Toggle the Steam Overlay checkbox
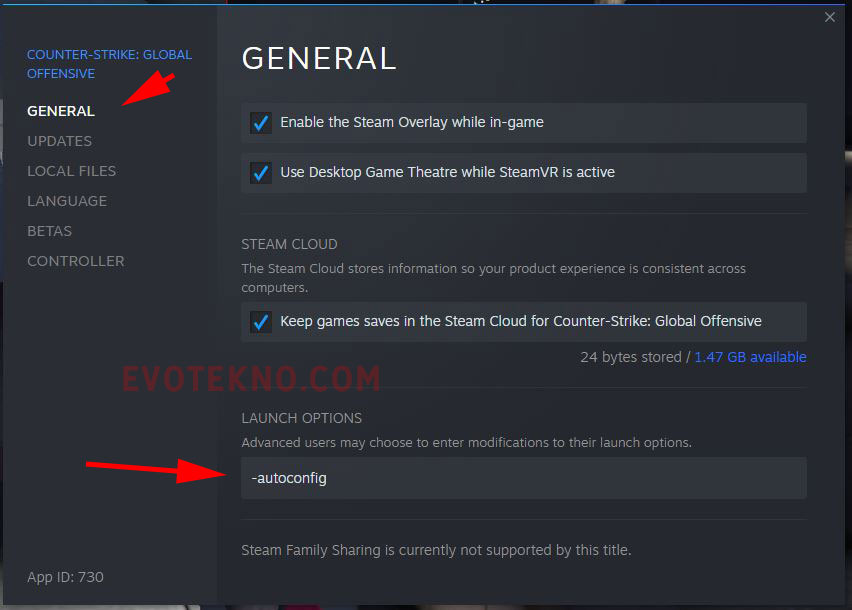 (x=261, y=123)
